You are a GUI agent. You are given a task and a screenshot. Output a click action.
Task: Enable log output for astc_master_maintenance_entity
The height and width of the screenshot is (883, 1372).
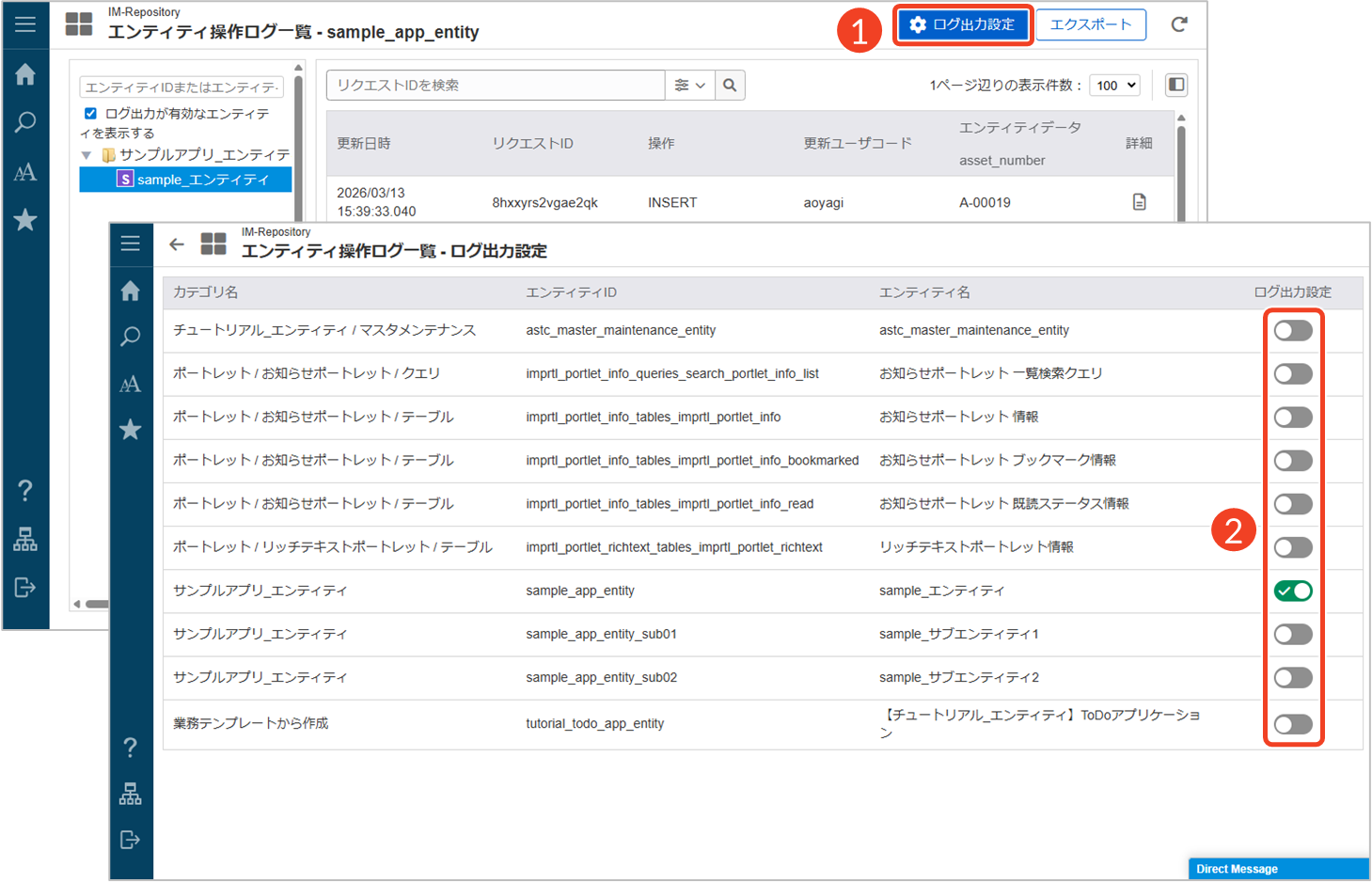point(1293,331)
